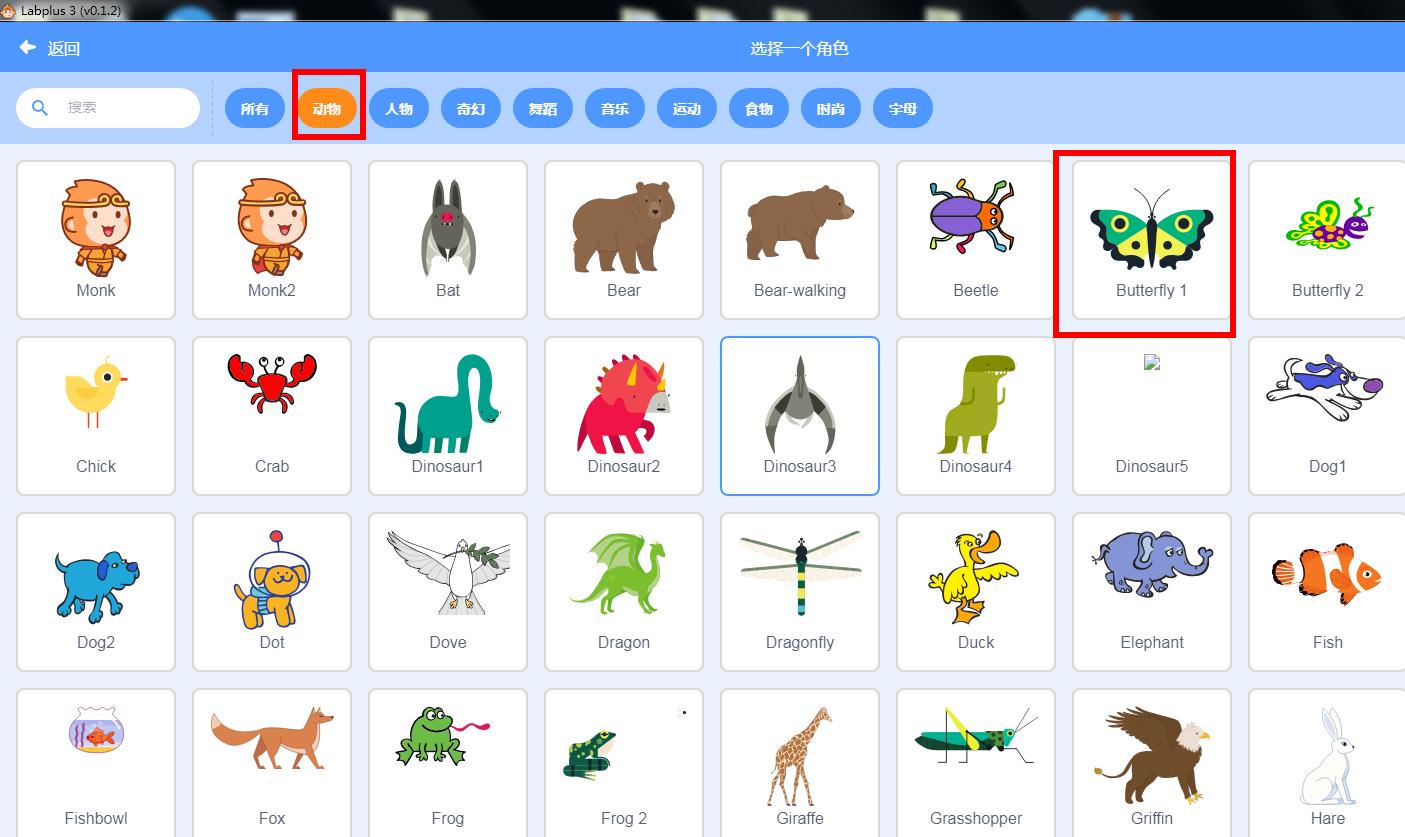The height and width of the screenshot is (837, 1405).
Task: Select the Giraffe sprite icon
Action: coord(800,756)
